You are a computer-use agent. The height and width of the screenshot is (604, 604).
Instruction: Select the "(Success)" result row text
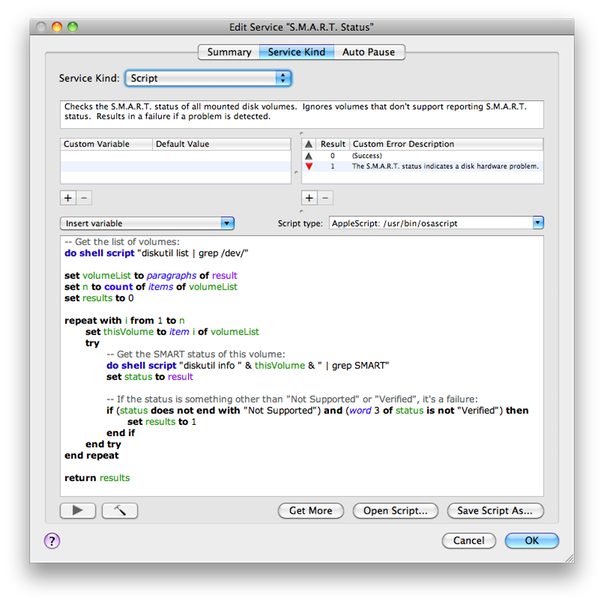(x=367, y=156)
